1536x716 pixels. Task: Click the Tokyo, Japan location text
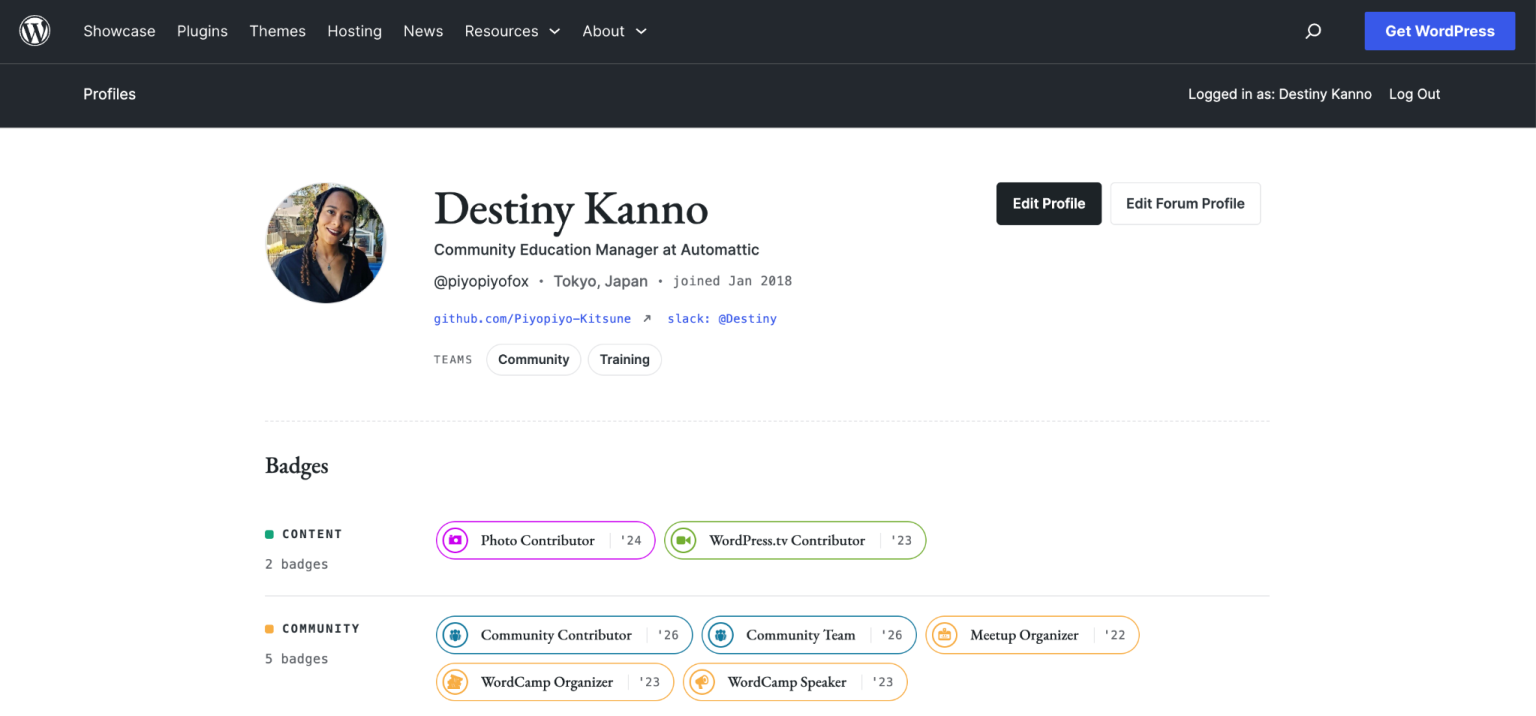click(601, 281)
